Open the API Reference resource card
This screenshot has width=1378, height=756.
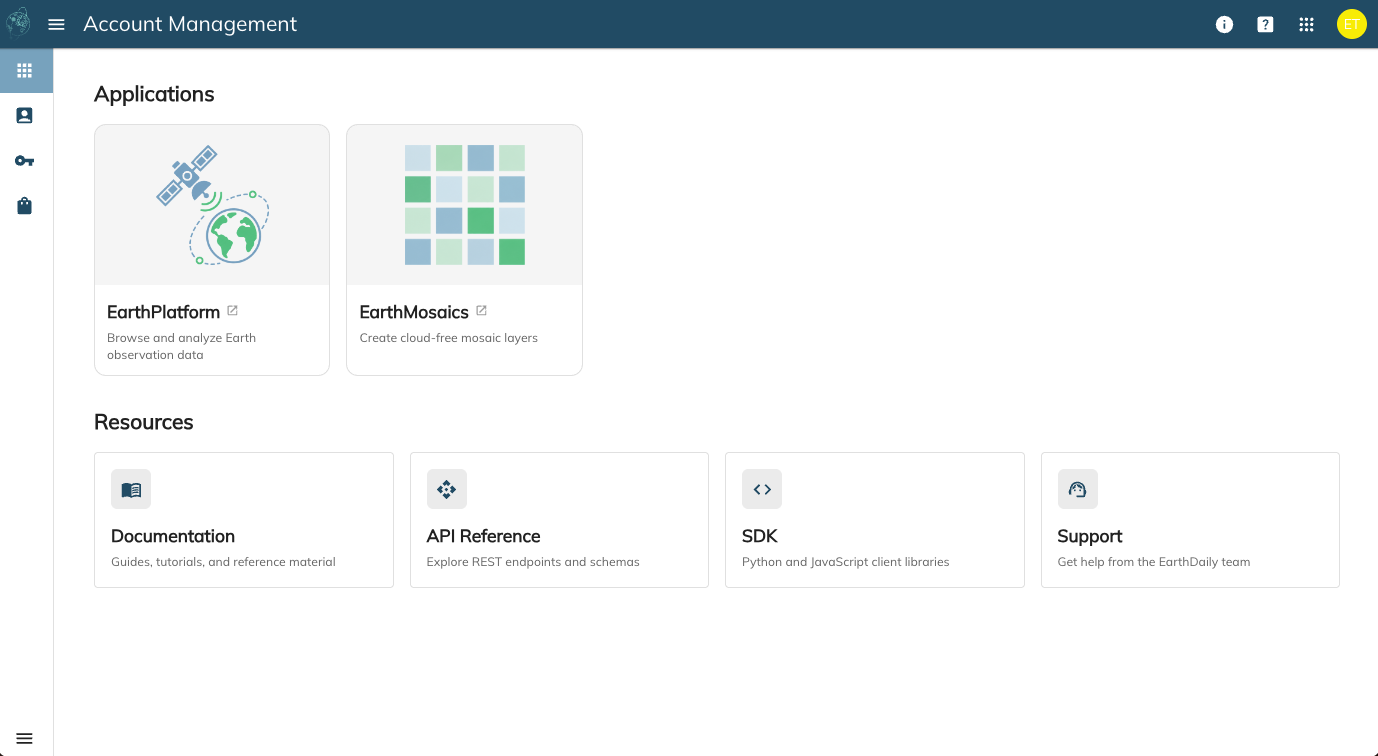coord(559,520)
